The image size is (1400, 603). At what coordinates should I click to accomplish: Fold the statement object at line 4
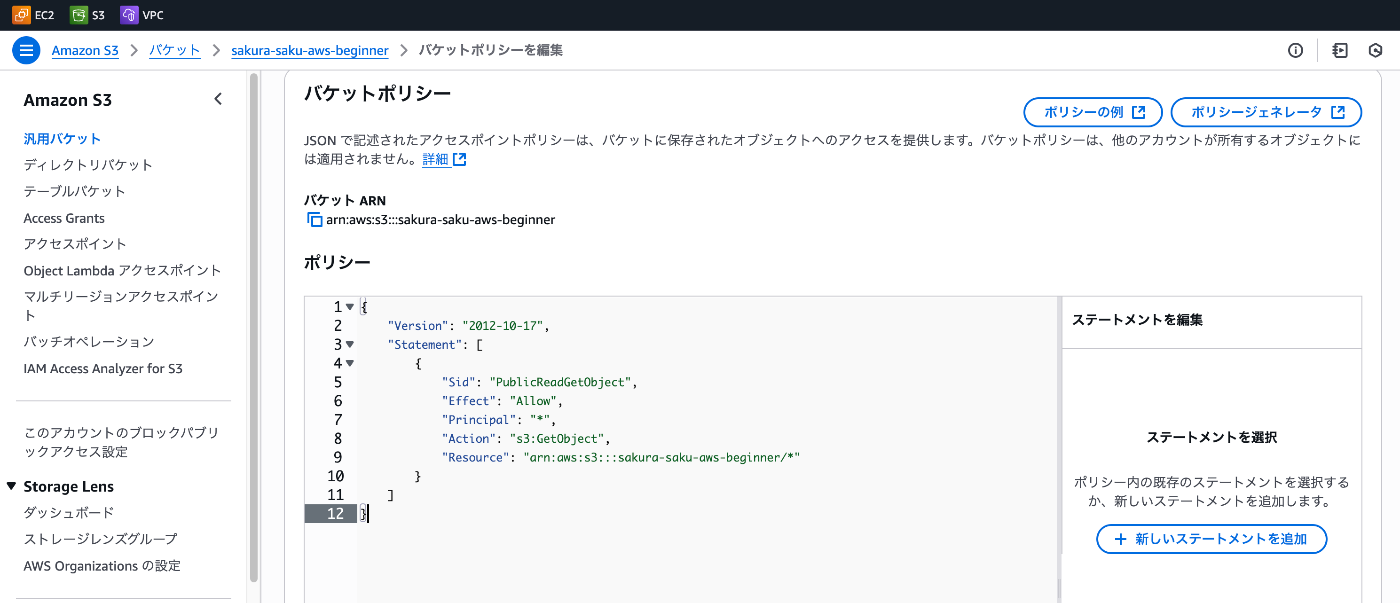tap(350, 363)
